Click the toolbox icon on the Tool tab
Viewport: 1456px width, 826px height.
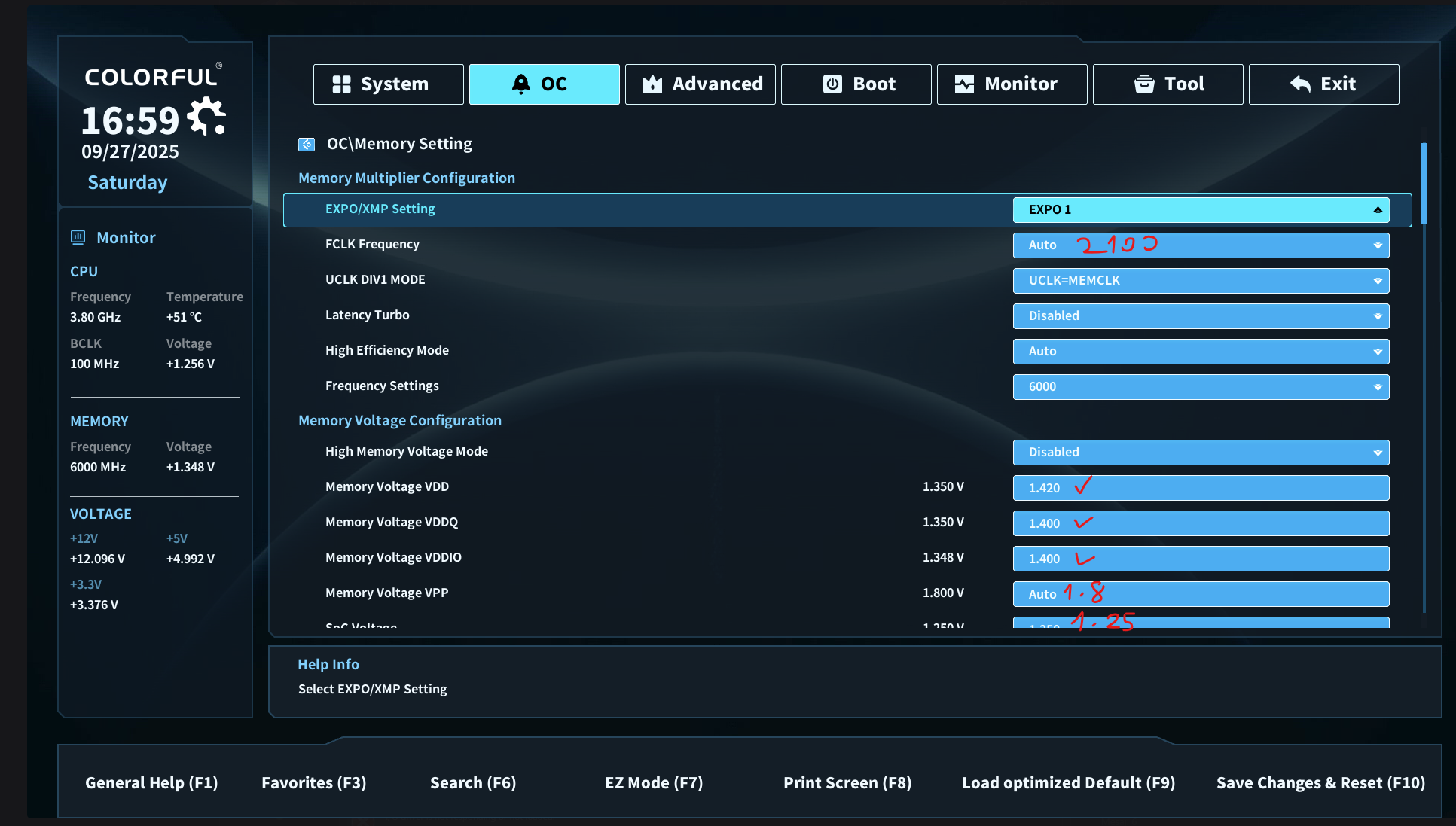pyautogui.click(x=1144, y=84)
